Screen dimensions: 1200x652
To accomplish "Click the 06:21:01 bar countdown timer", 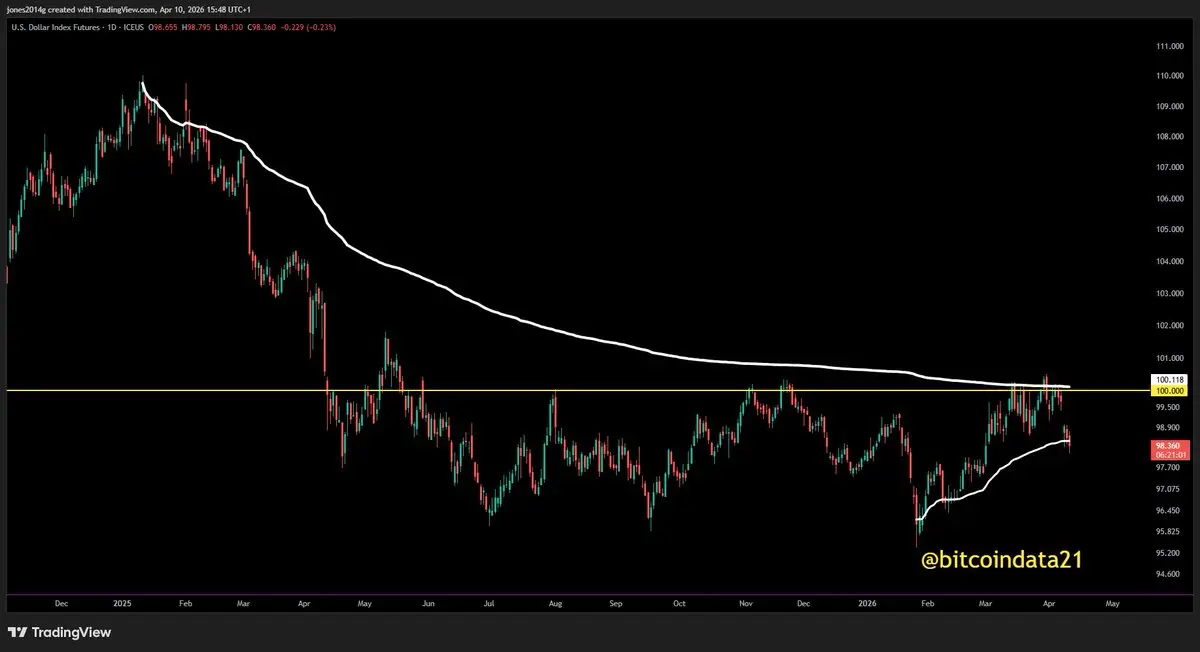I will (x=1168, y=454).
